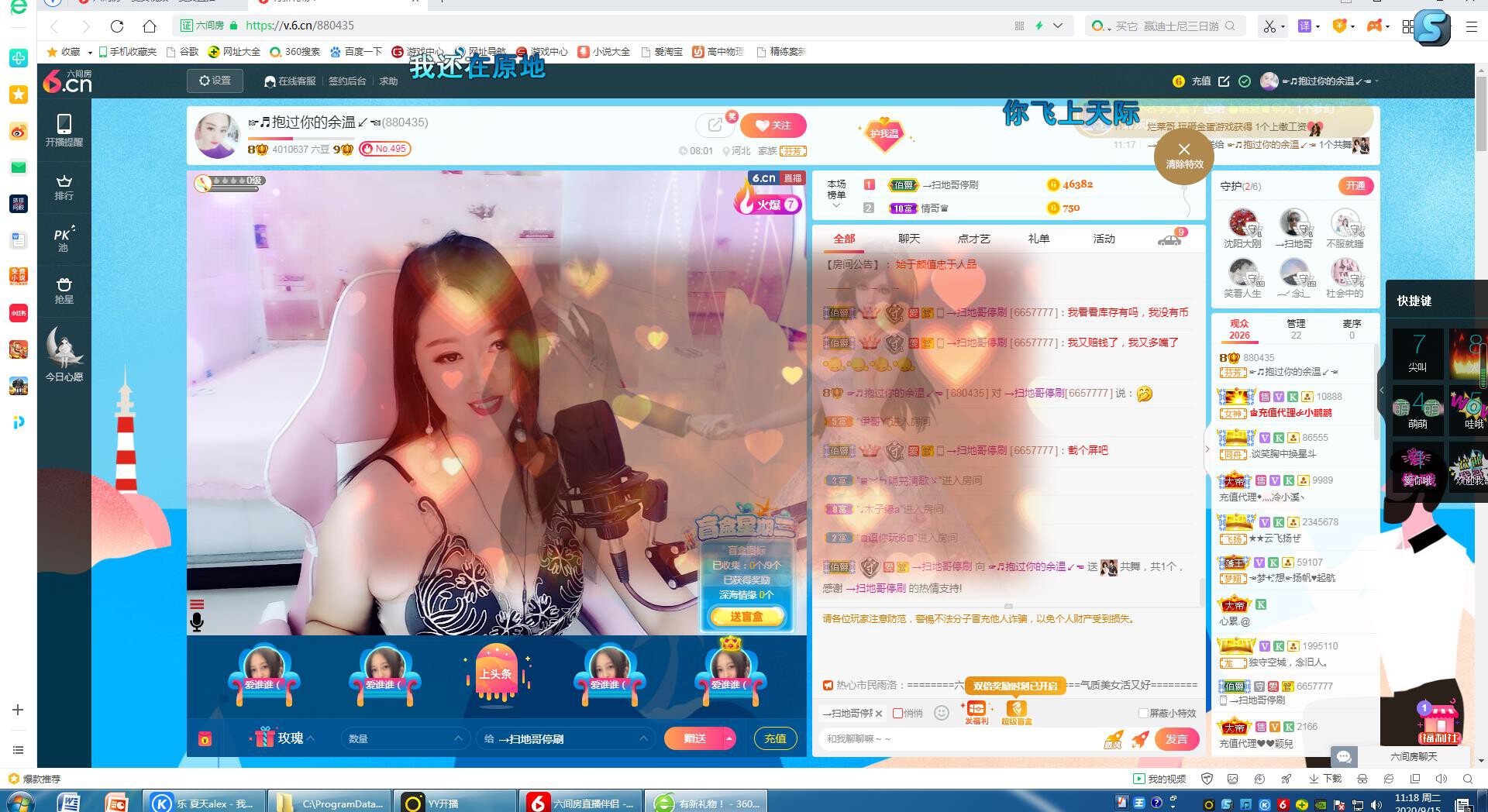Click the 充值 recharge button in gift bar
1488x812 pixels.
(x=775, y=739)
